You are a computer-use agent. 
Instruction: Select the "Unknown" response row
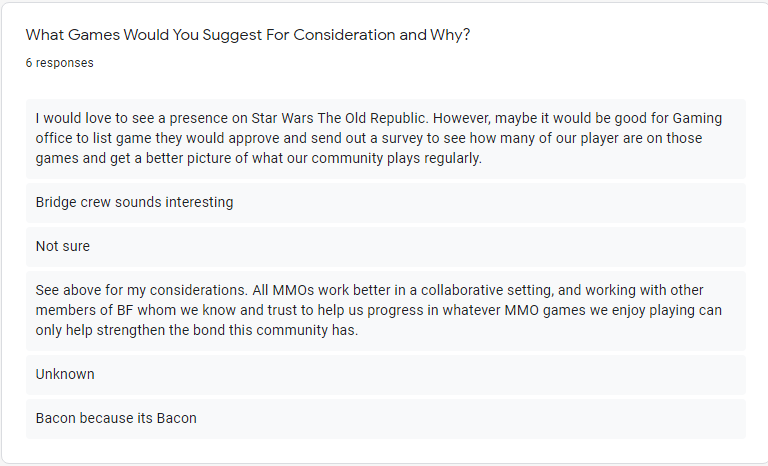386,374
